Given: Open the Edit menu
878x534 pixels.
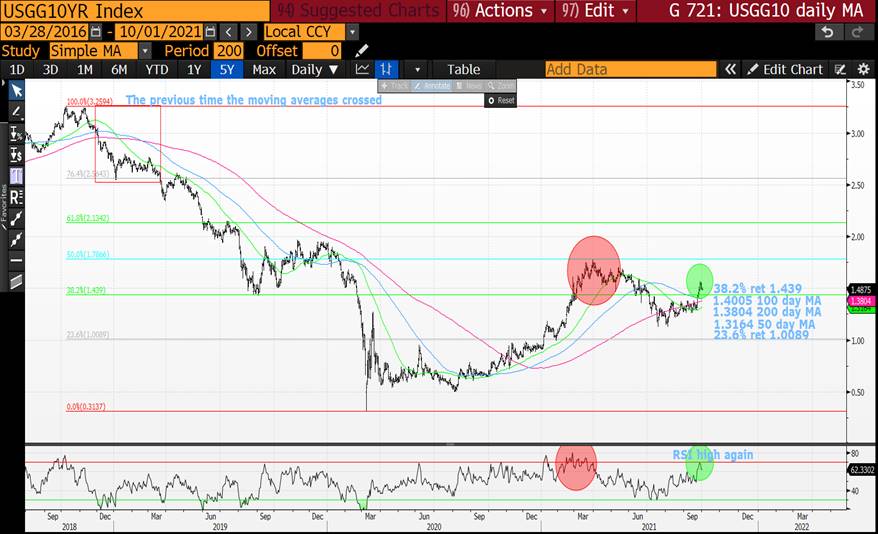Looking at the screenshot, I should coord(607,11).
